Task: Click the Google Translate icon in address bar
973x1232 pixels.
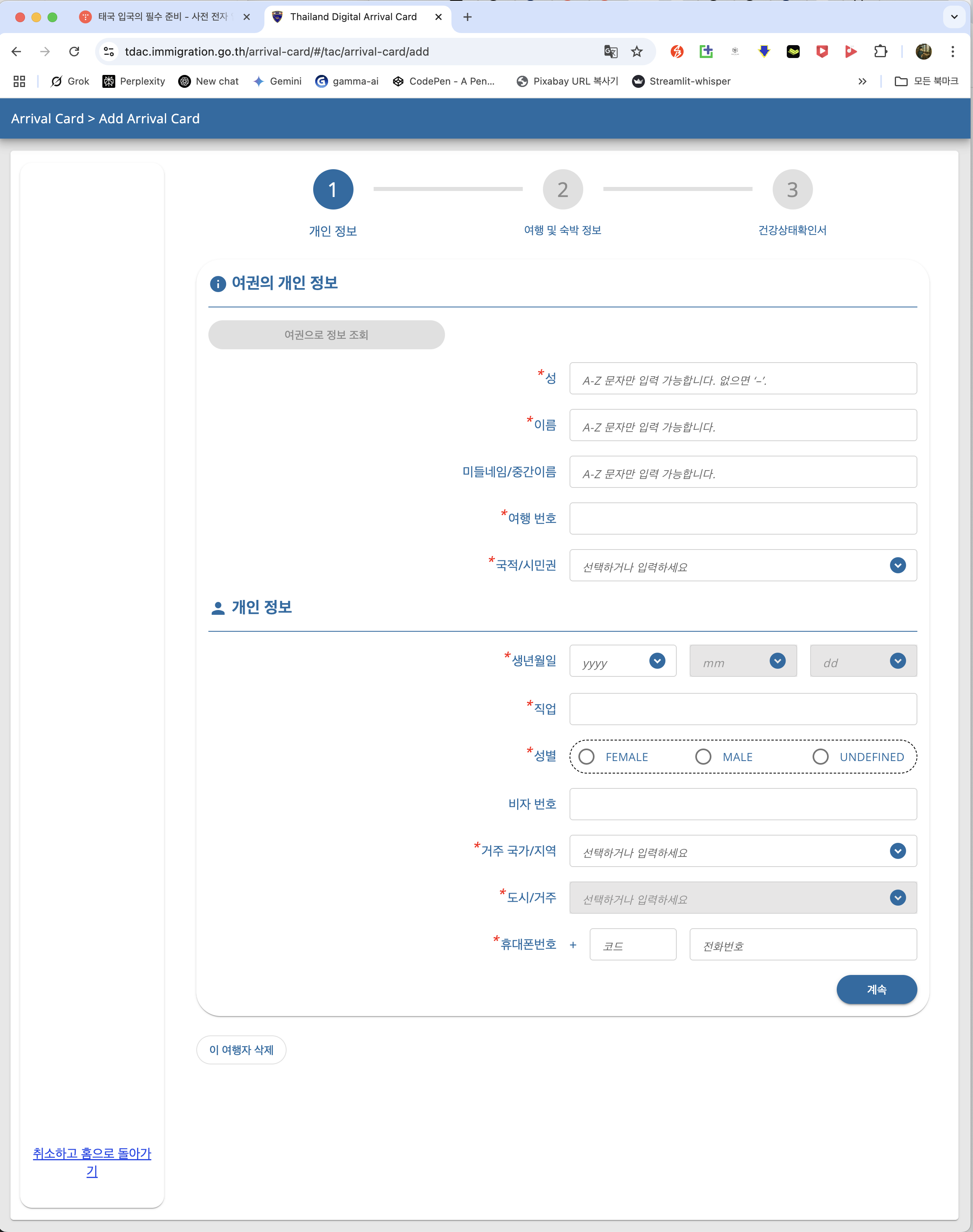Action: (610, 52)
